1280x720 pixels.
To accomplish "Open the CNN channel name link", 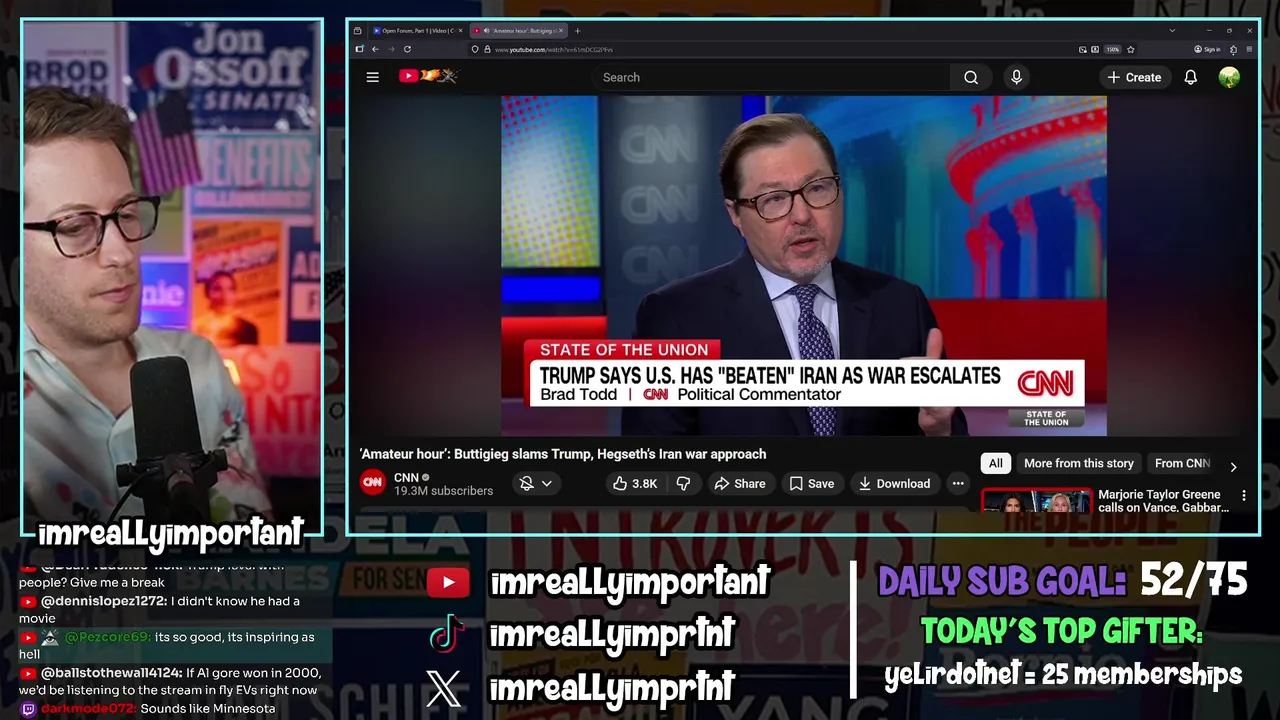I will [x=406, y=477].
